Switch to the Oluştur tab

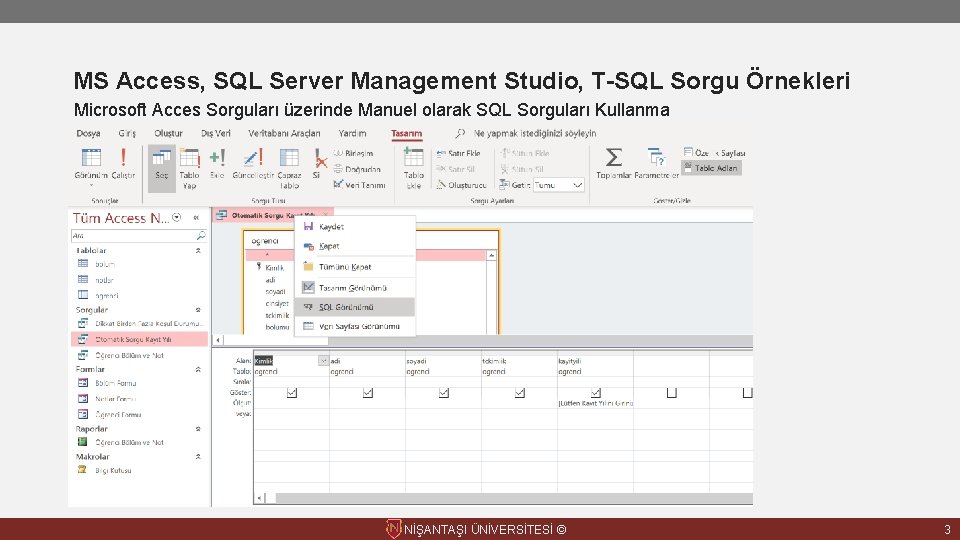tap(168, 133)
